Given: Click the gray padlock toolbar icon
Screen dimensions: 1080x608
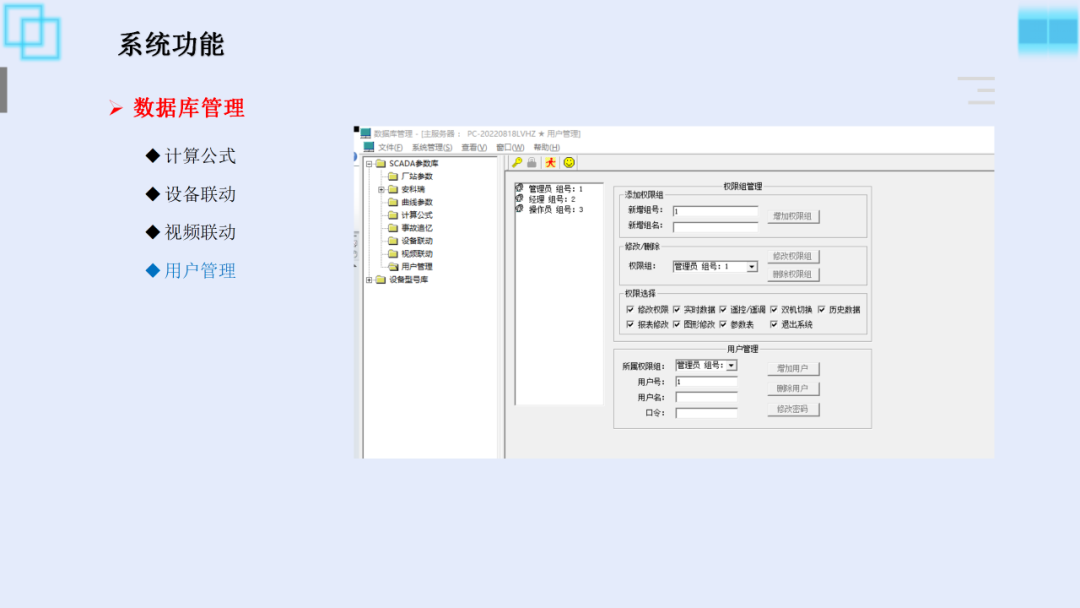Looking at the screenshot, I should pyautogui.click(x=532, y=163).
